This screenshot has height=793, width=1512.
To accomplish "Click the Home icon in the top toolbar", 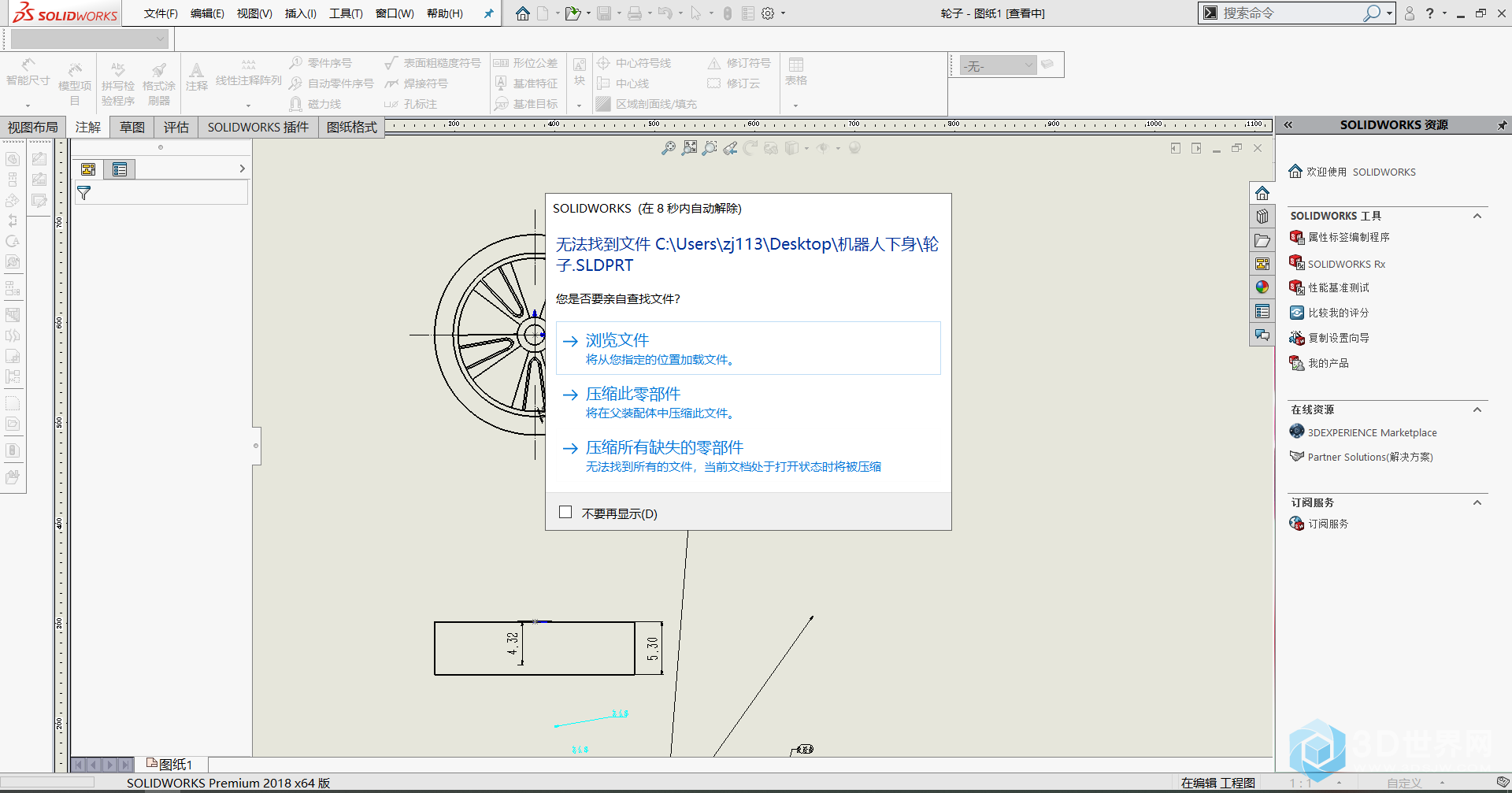I will pos(523,13).
